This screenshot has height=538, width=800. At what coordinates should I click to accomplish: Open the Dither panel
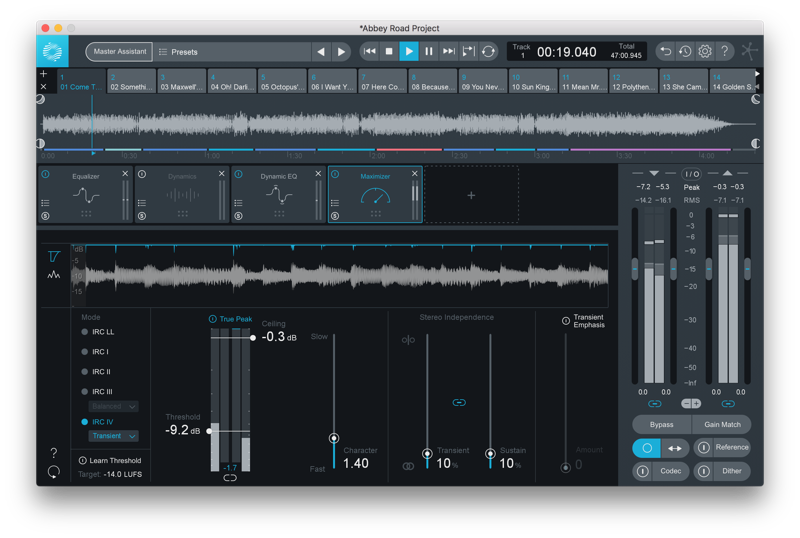(x=732, y=471)
